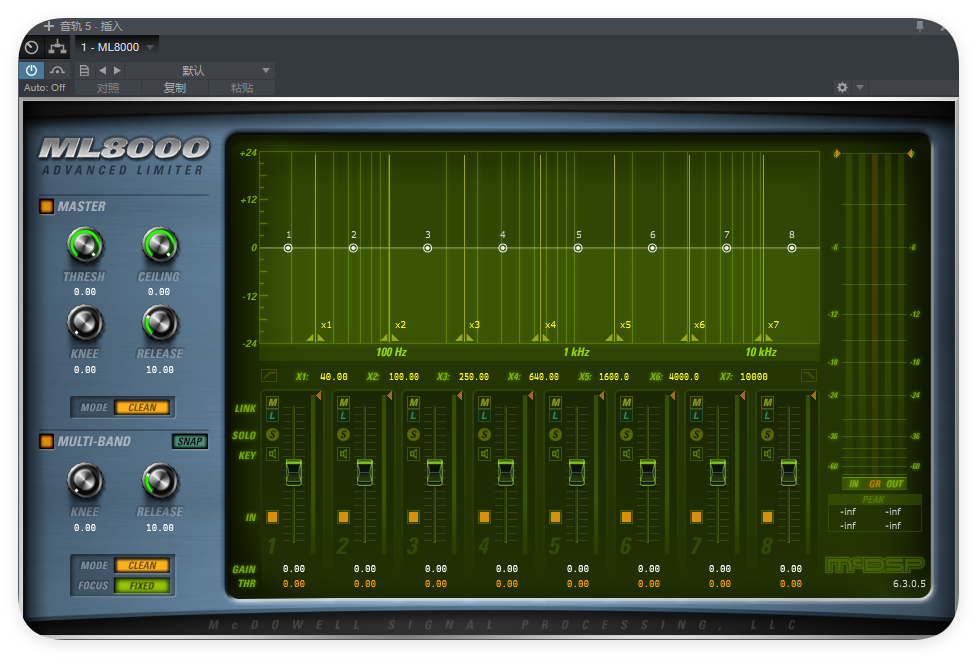Click band 8 key listen speaker icon
This screenshot has width=977, height=658.
coord(768,454)
